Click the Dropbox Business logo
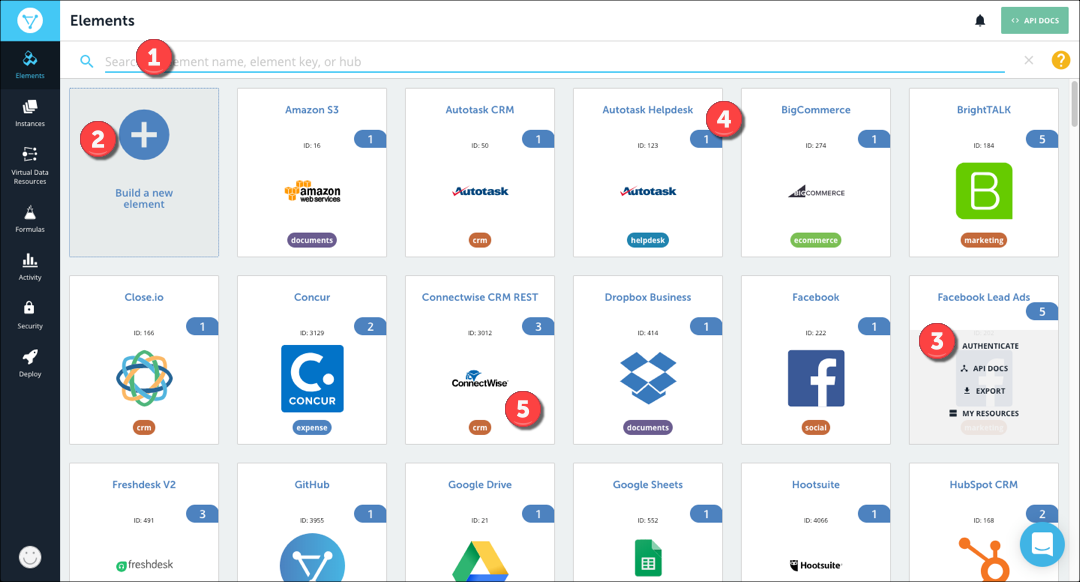1080x582 pixels. pos(648,377)
